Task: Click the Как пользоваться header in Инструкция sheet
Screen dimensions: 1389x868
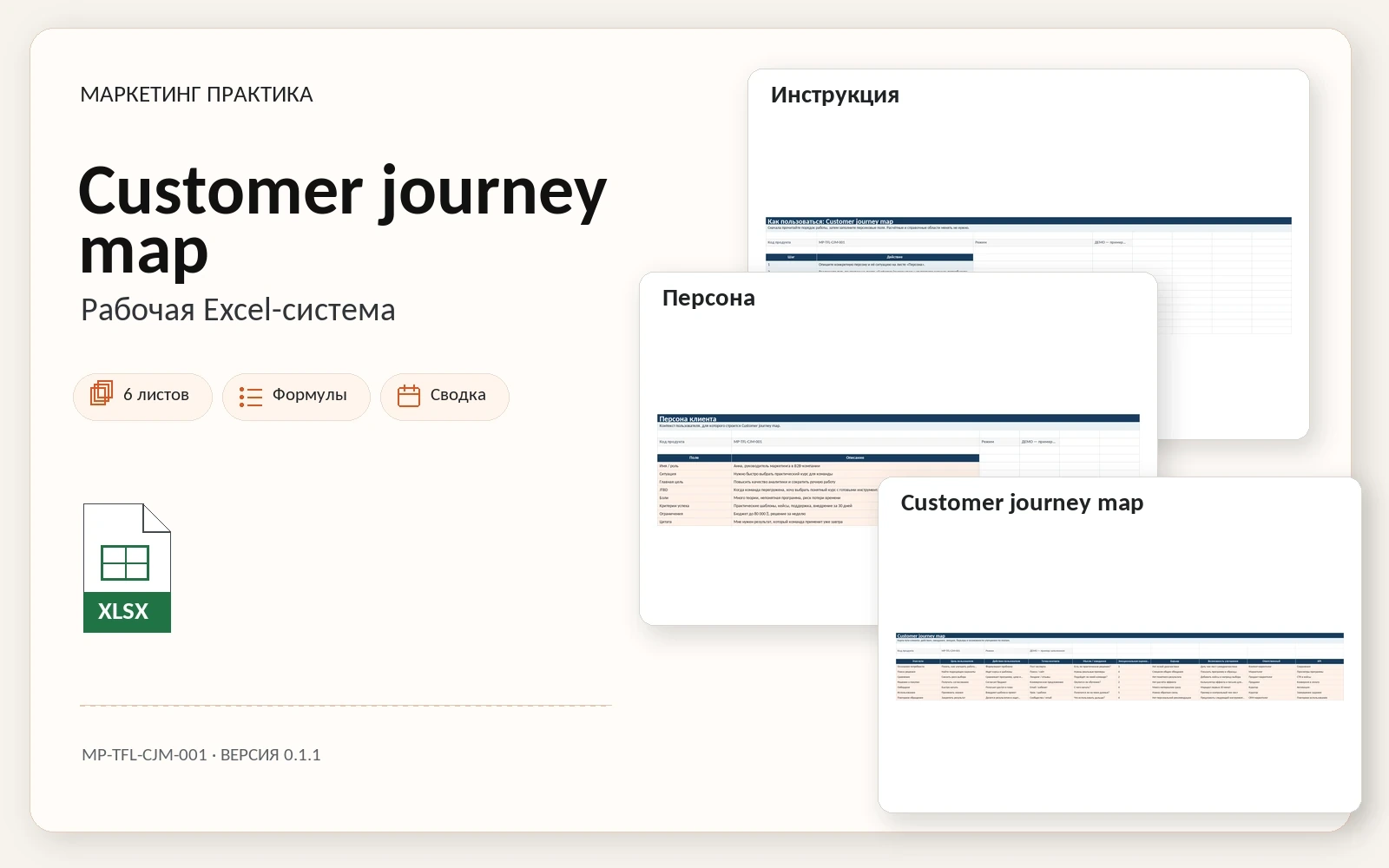Action: (x=1029, y=221)
